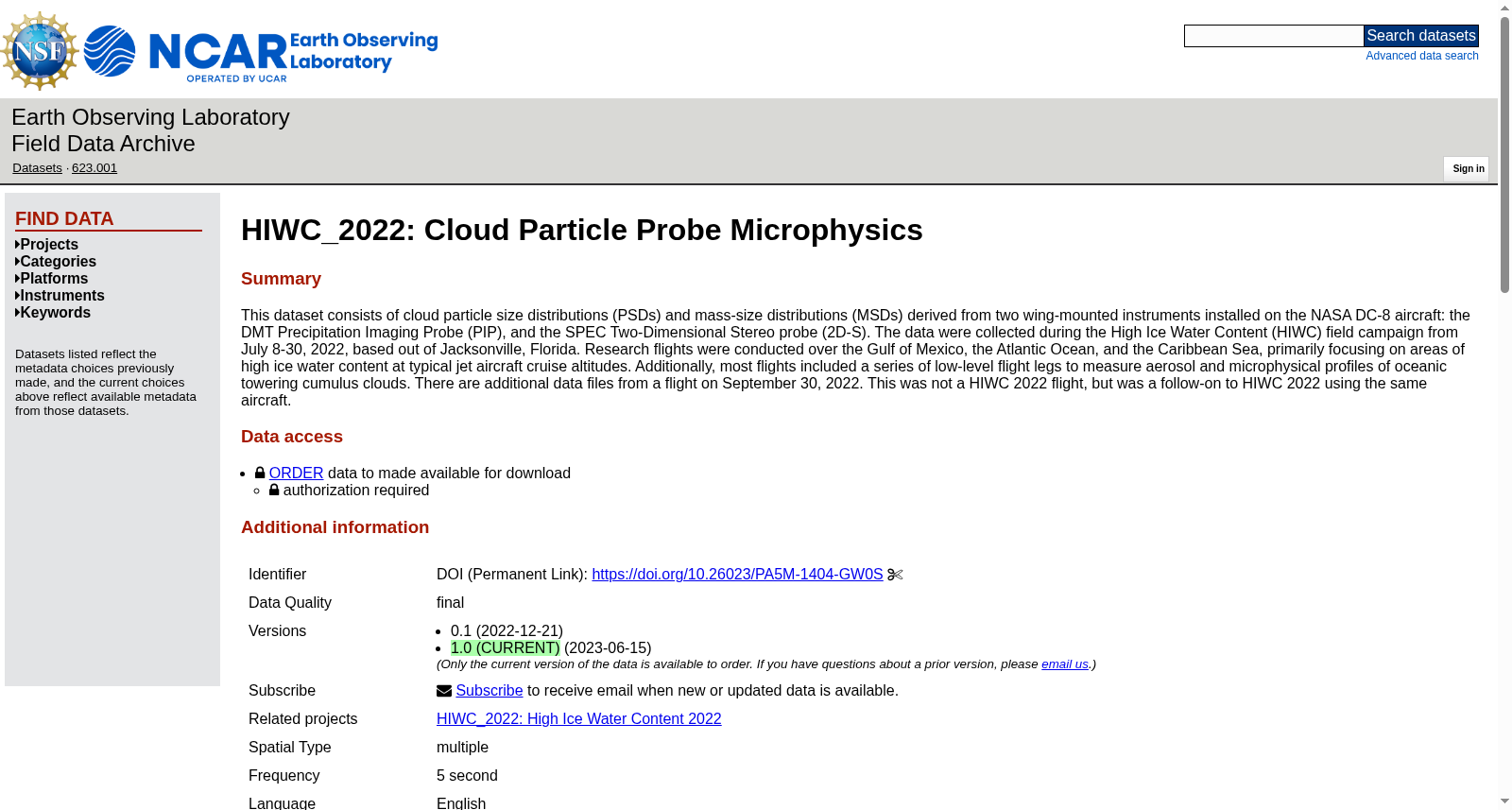Click the 'final' data quality value
Screen dimensions: 1512x810
[x=450, y=603]
